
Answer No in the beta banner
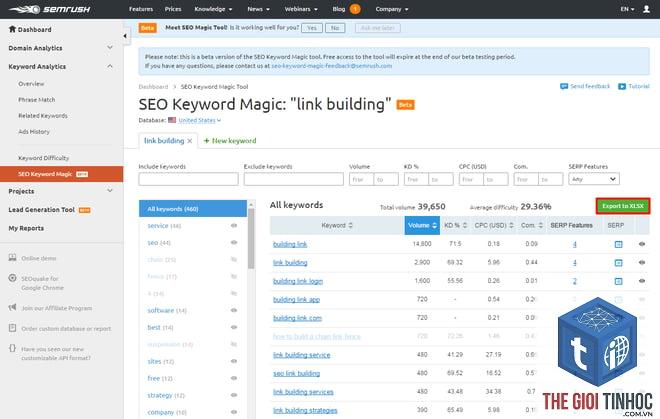335,28
